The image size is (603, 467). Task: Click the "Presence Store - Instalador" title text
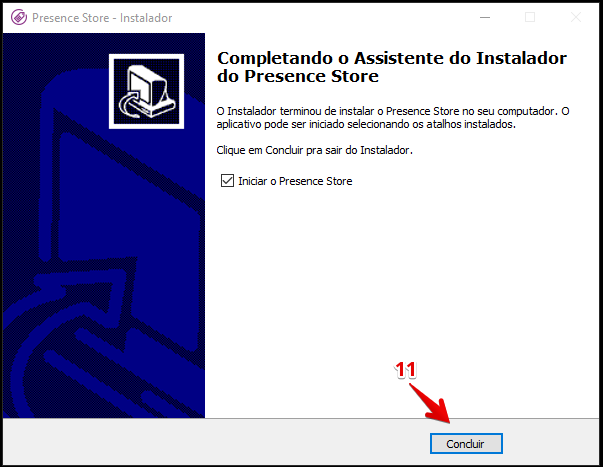[x=102, y=18]
